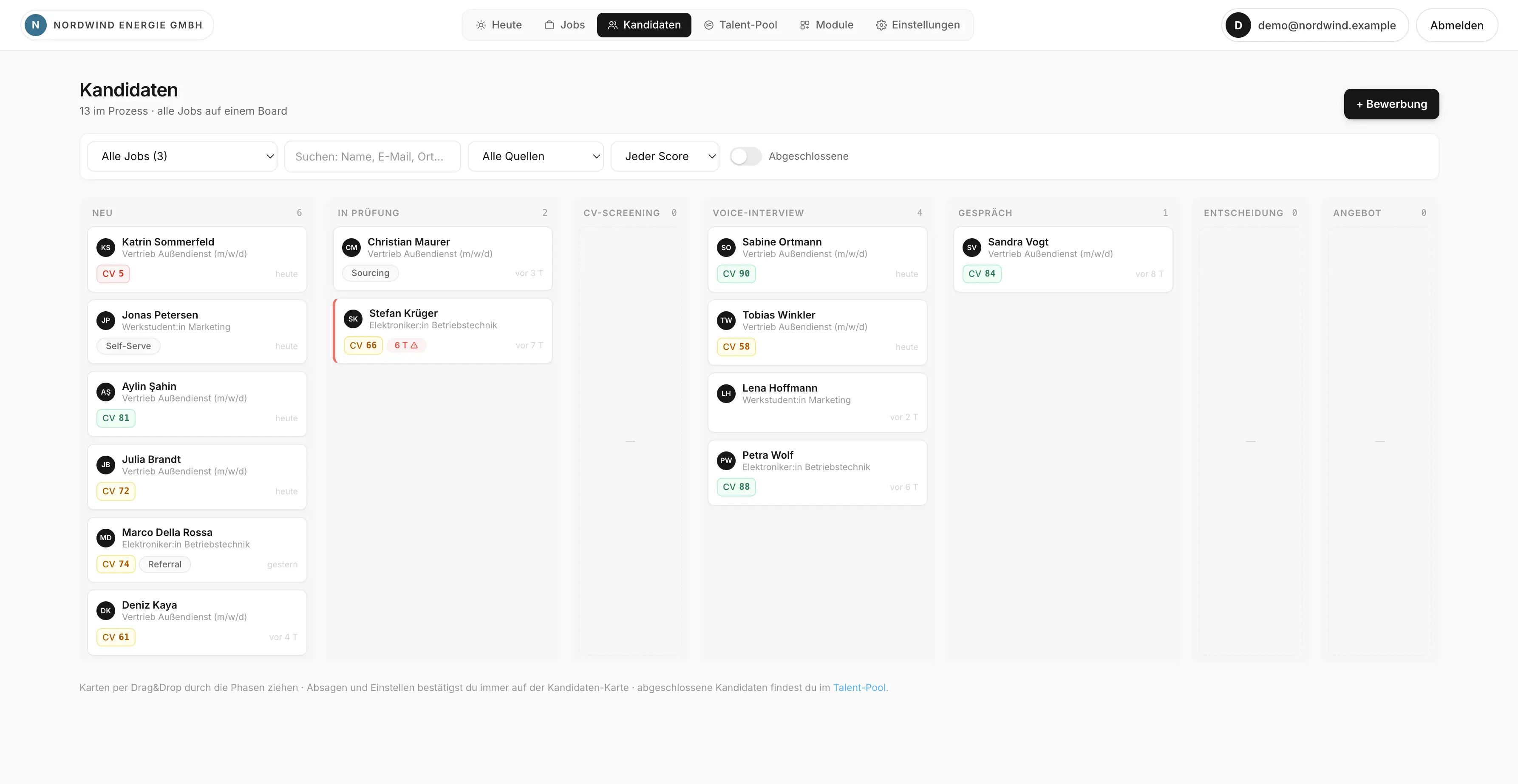Viewport: 1518px width, 784px height.
Task: Click the SK avatar of Stefan Krüger
Action: 353,319
